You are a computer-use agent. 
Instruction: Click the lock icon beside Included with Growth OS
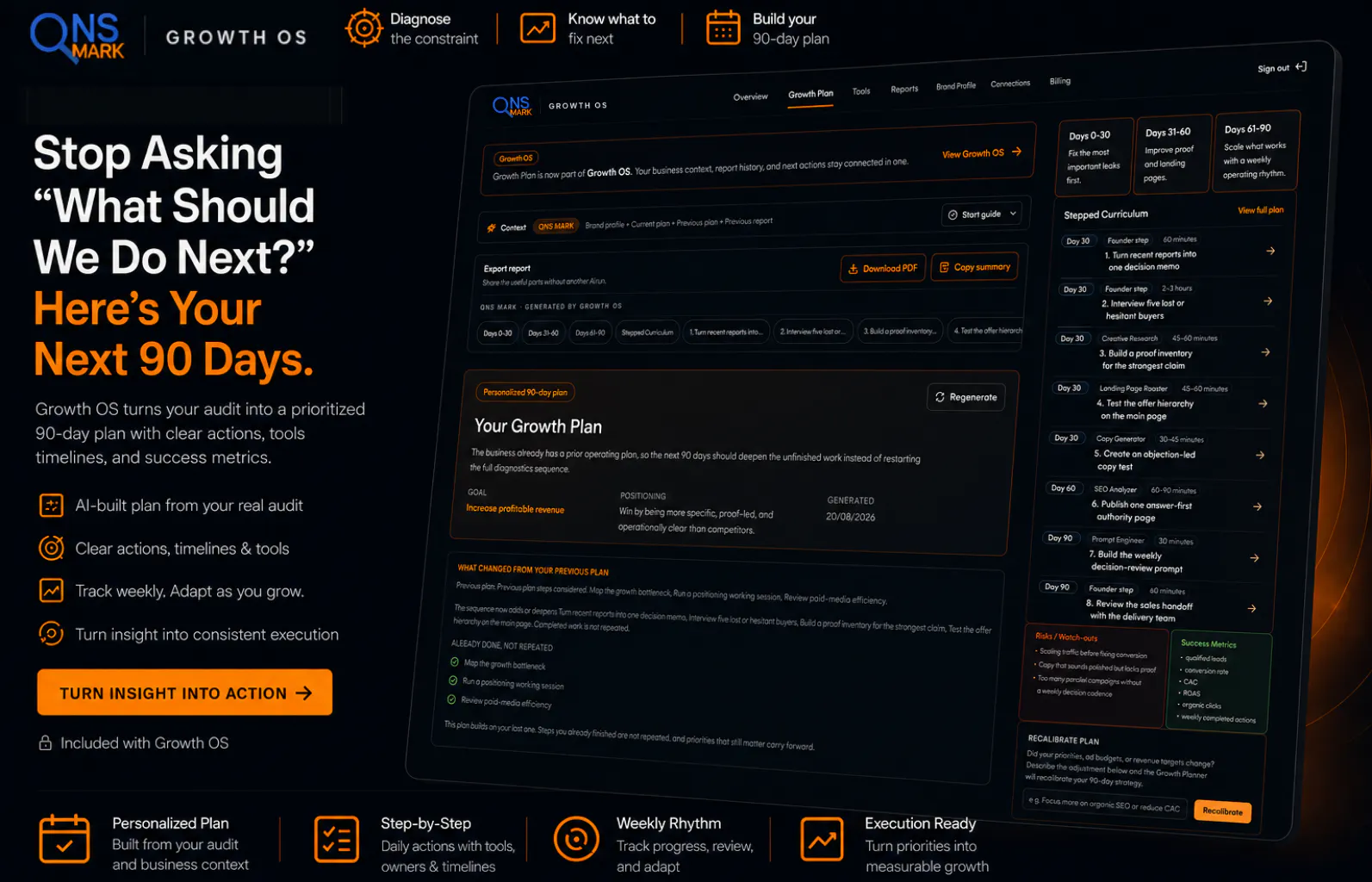[x=46, y=742]
